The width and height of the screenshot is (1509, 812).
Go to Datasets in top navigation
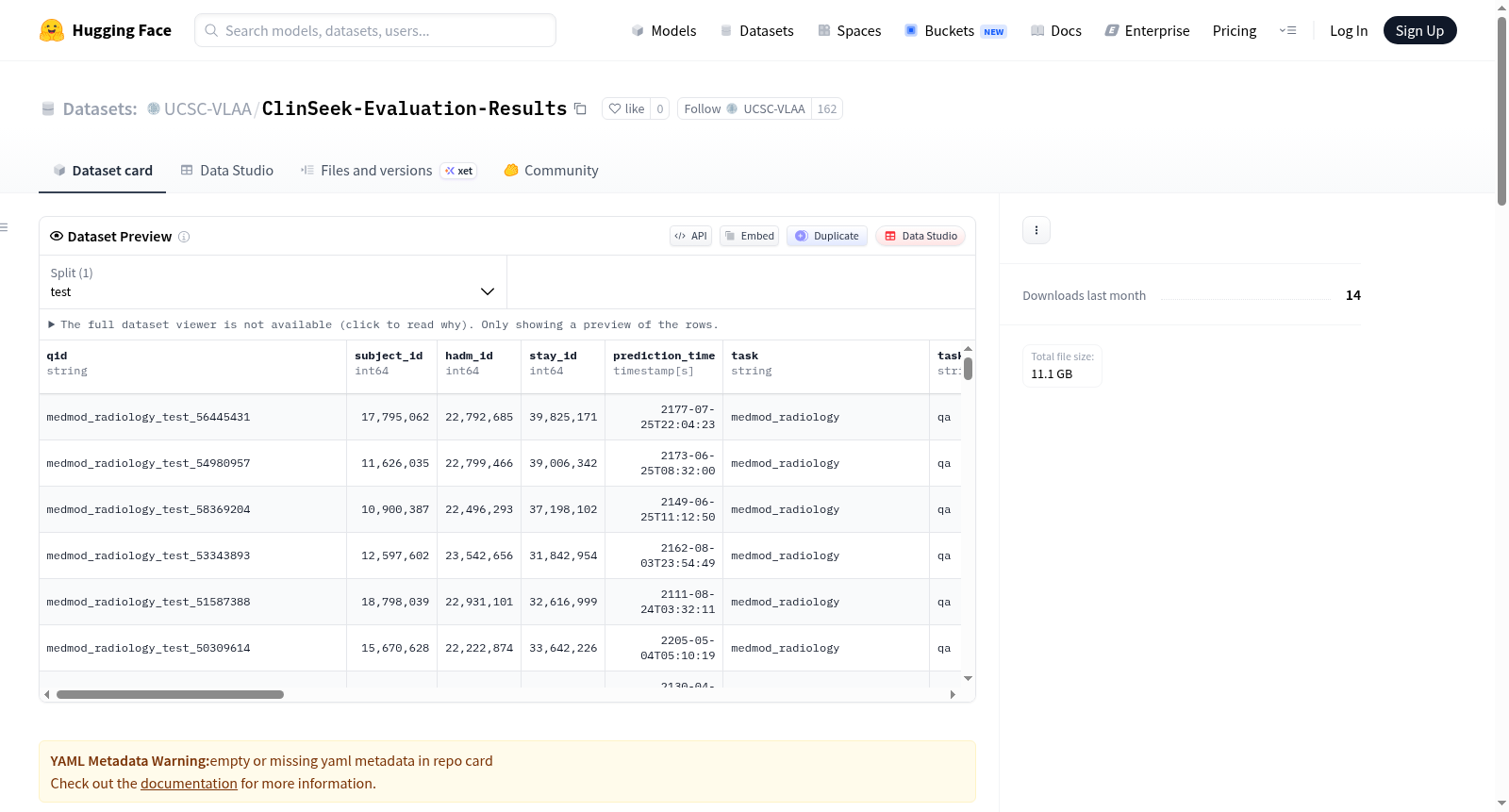(757, 30)
